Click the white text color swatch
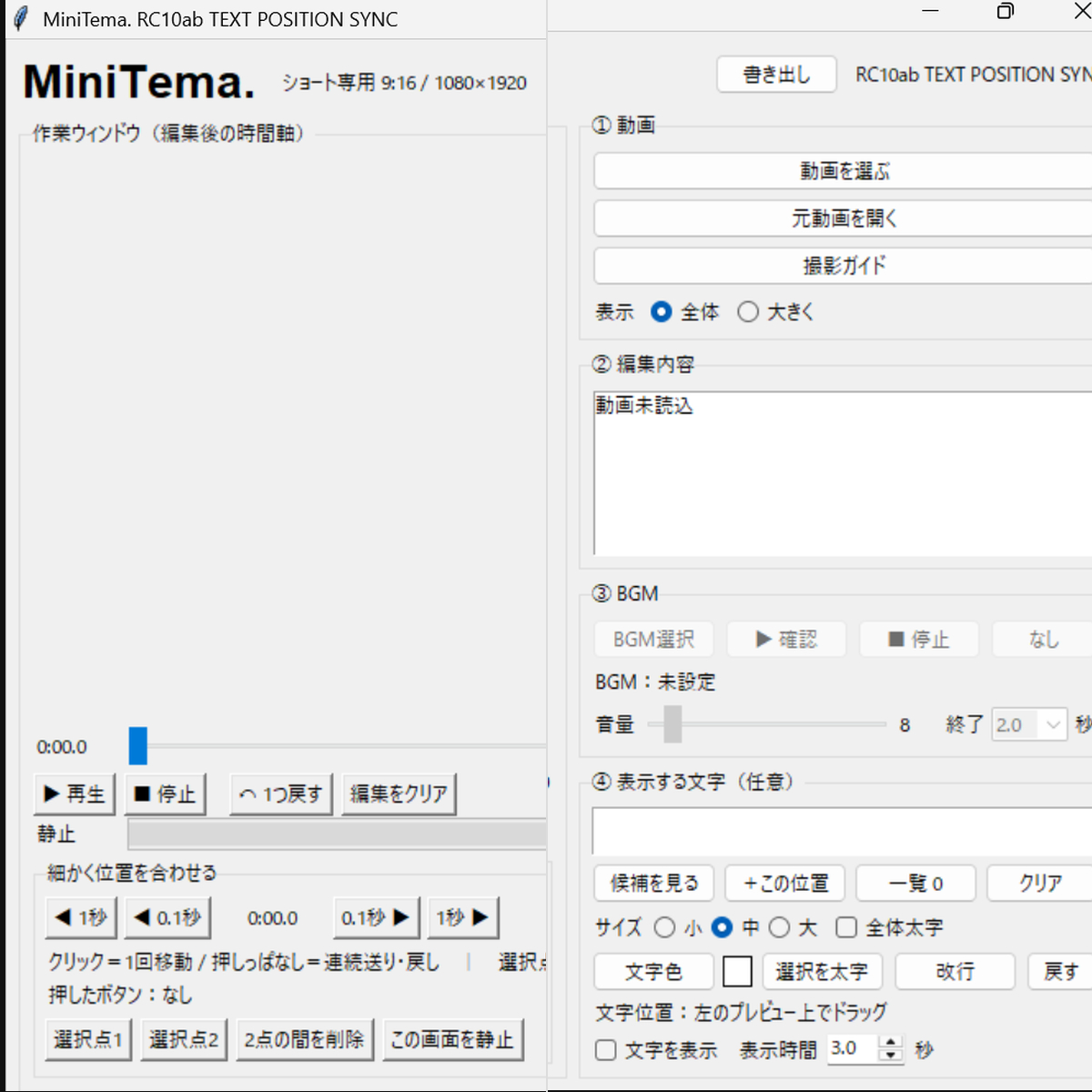Viewport: 1092px width, 1092px height. 737,972
